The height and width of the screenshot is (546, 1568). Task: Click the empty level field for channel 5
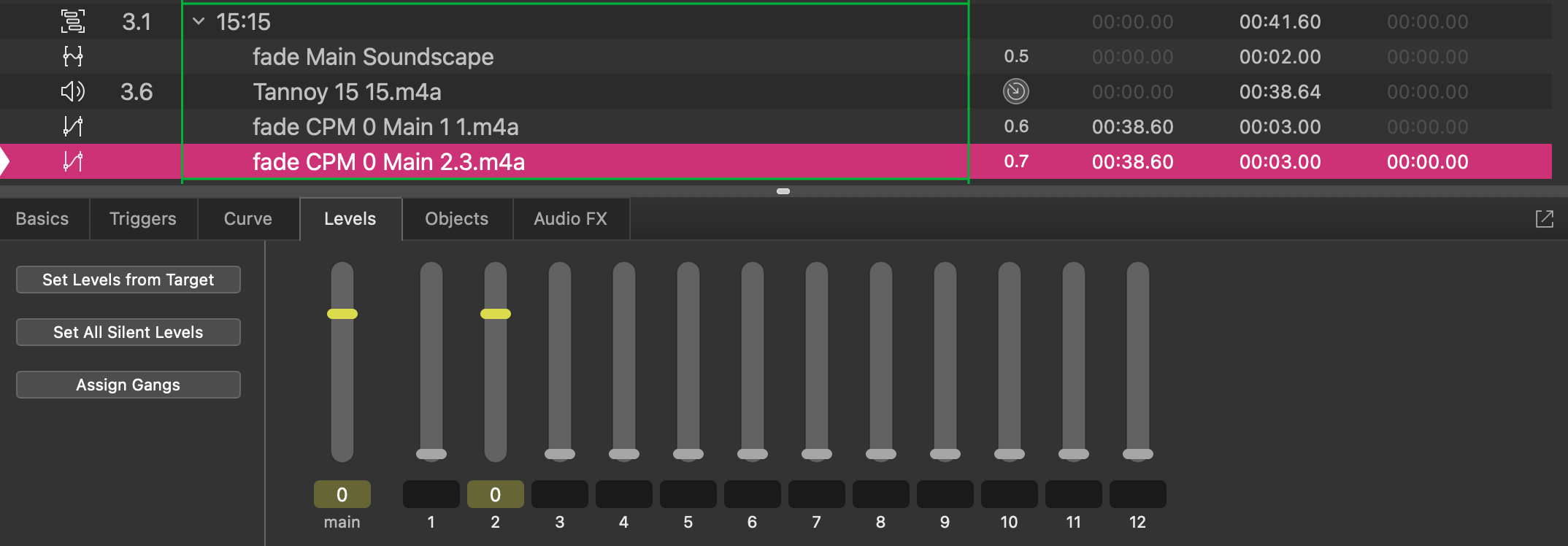click(688, 494)
